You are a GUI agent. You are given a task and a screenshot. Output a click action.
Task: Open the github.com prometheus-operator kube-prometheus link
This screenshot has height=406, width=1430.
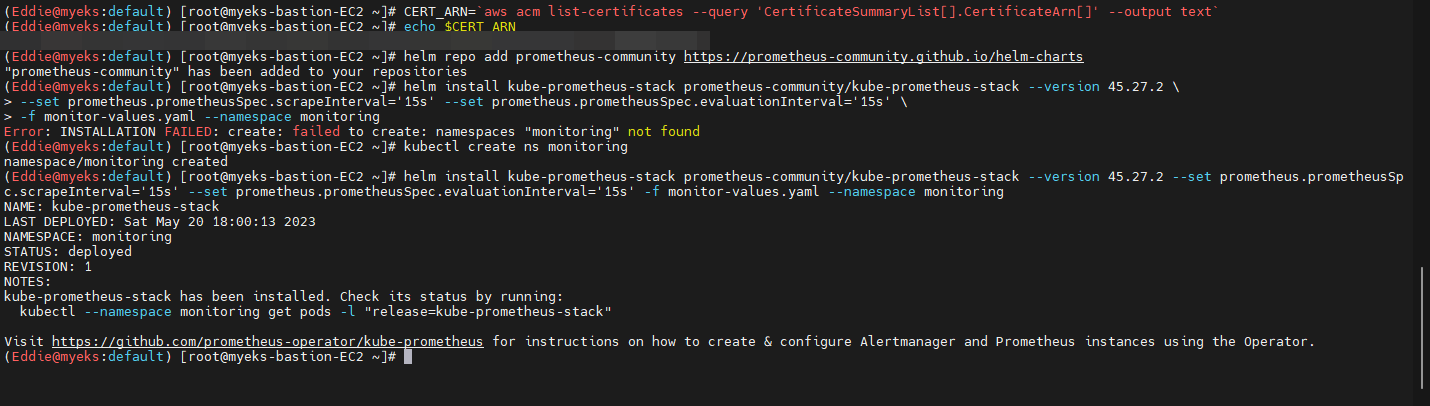click(x=268, y=342)
